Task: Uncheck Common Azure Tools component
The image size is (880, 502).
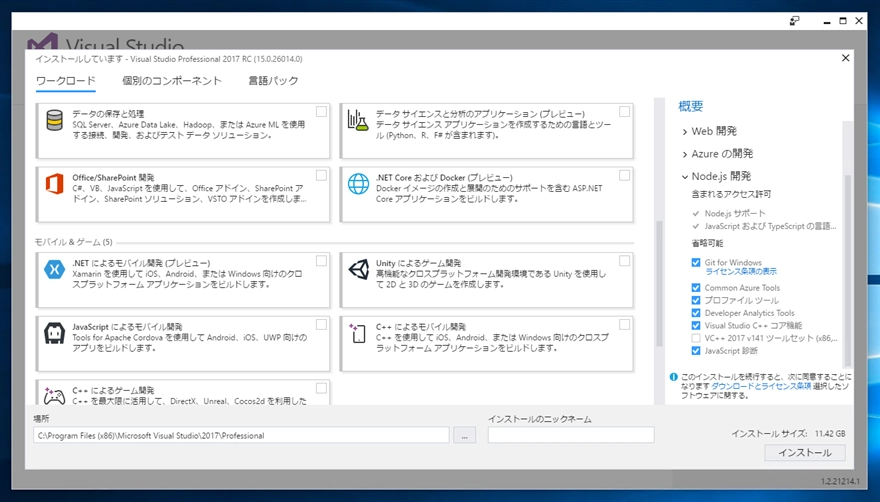Action: (x=696, y=287)
